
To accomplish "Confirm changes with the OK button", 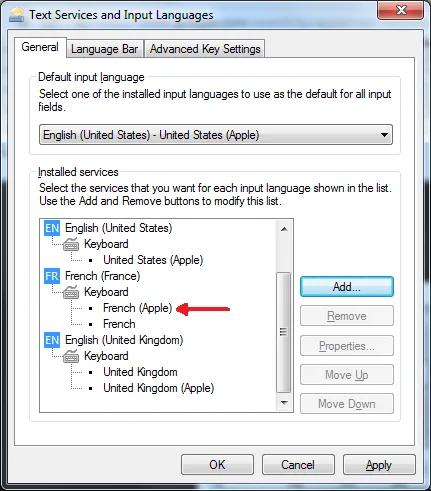I will coord(217,465).
